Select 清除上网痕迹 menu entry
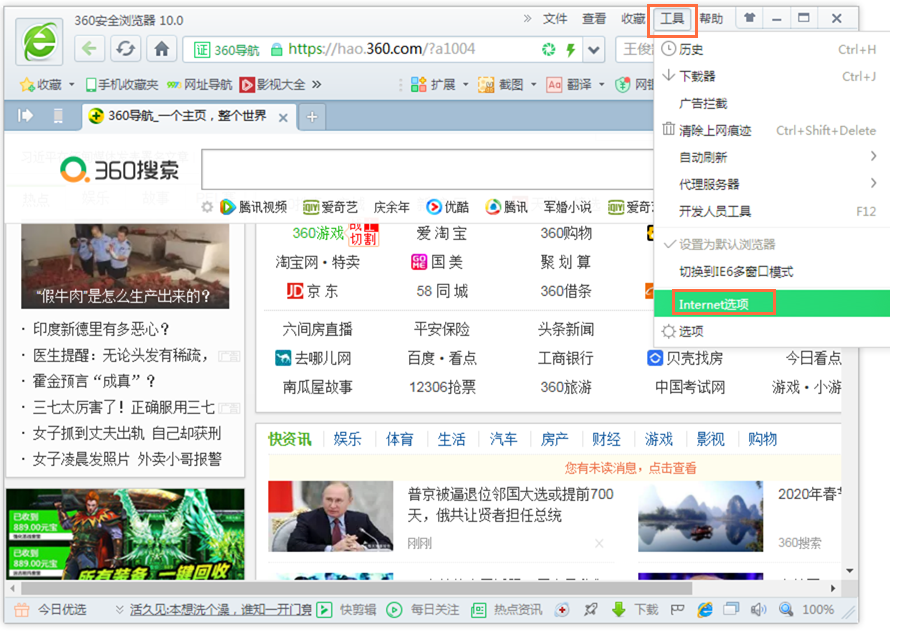The image size is (905, 635). pyautogui.click(x=772, y=130)
